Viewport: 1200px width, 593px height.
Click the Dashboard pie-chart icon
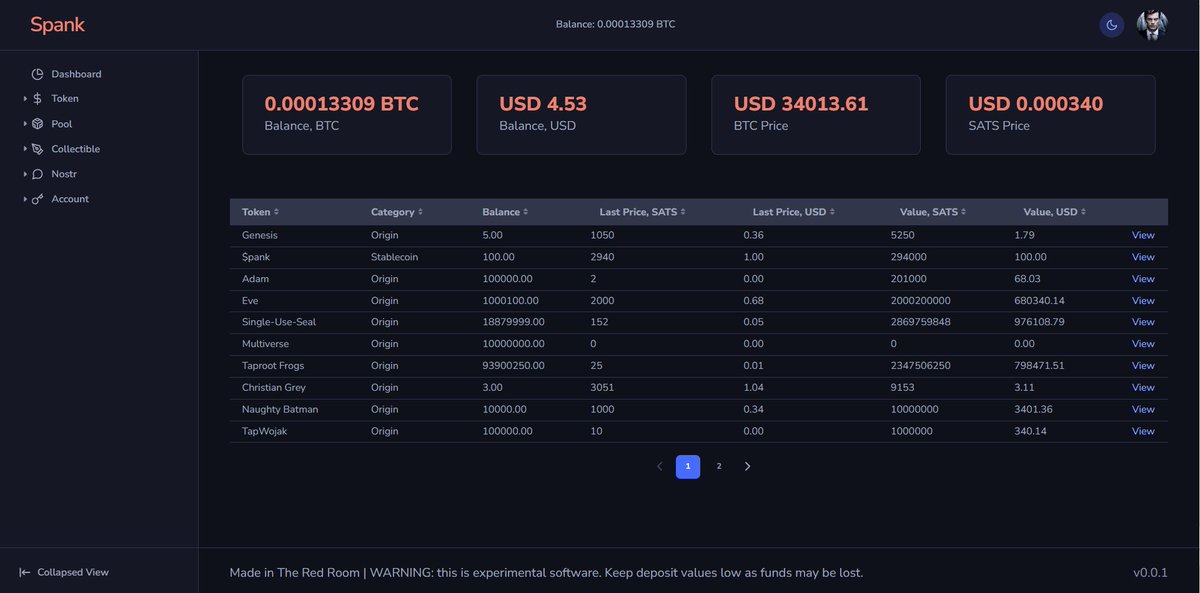[37, 74]
